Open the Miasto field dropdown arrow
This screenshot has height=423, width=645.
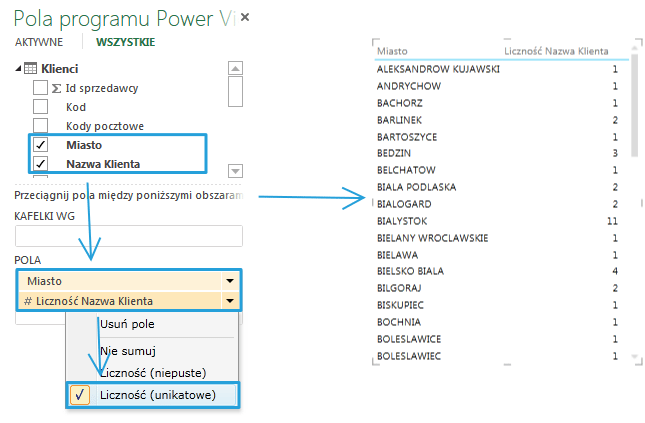pos(232,281)
